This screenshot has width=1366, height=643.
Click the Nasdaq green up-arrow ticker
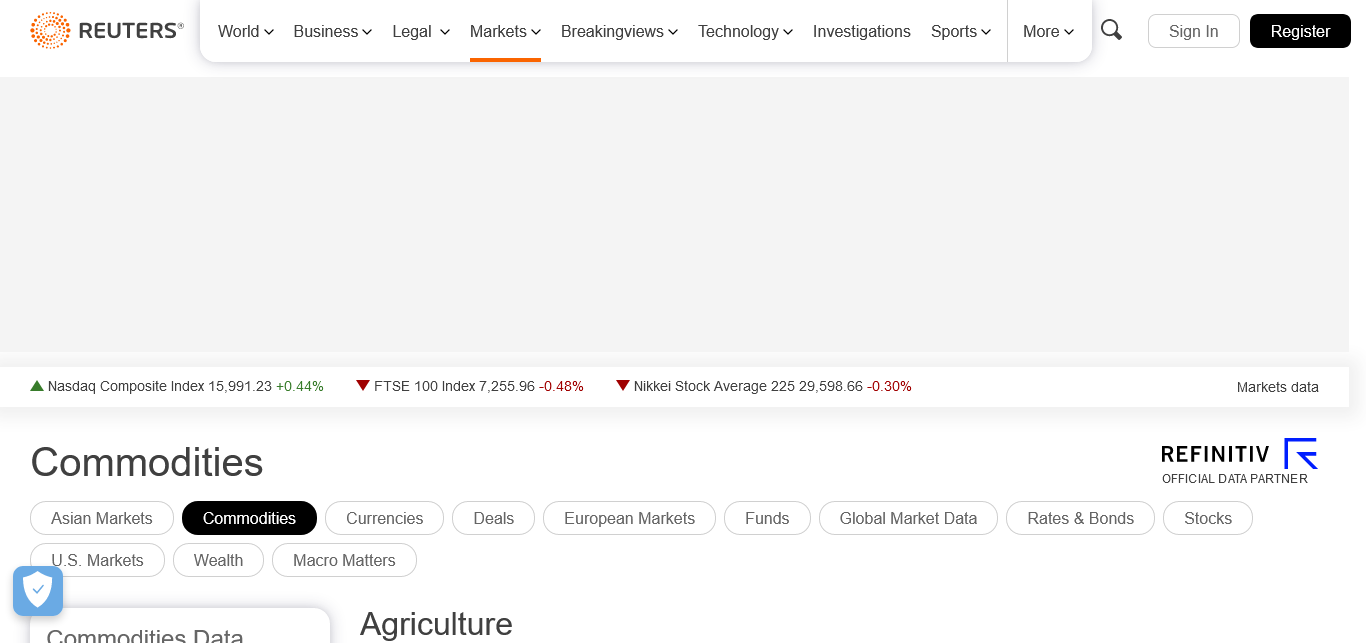(37, 386)
